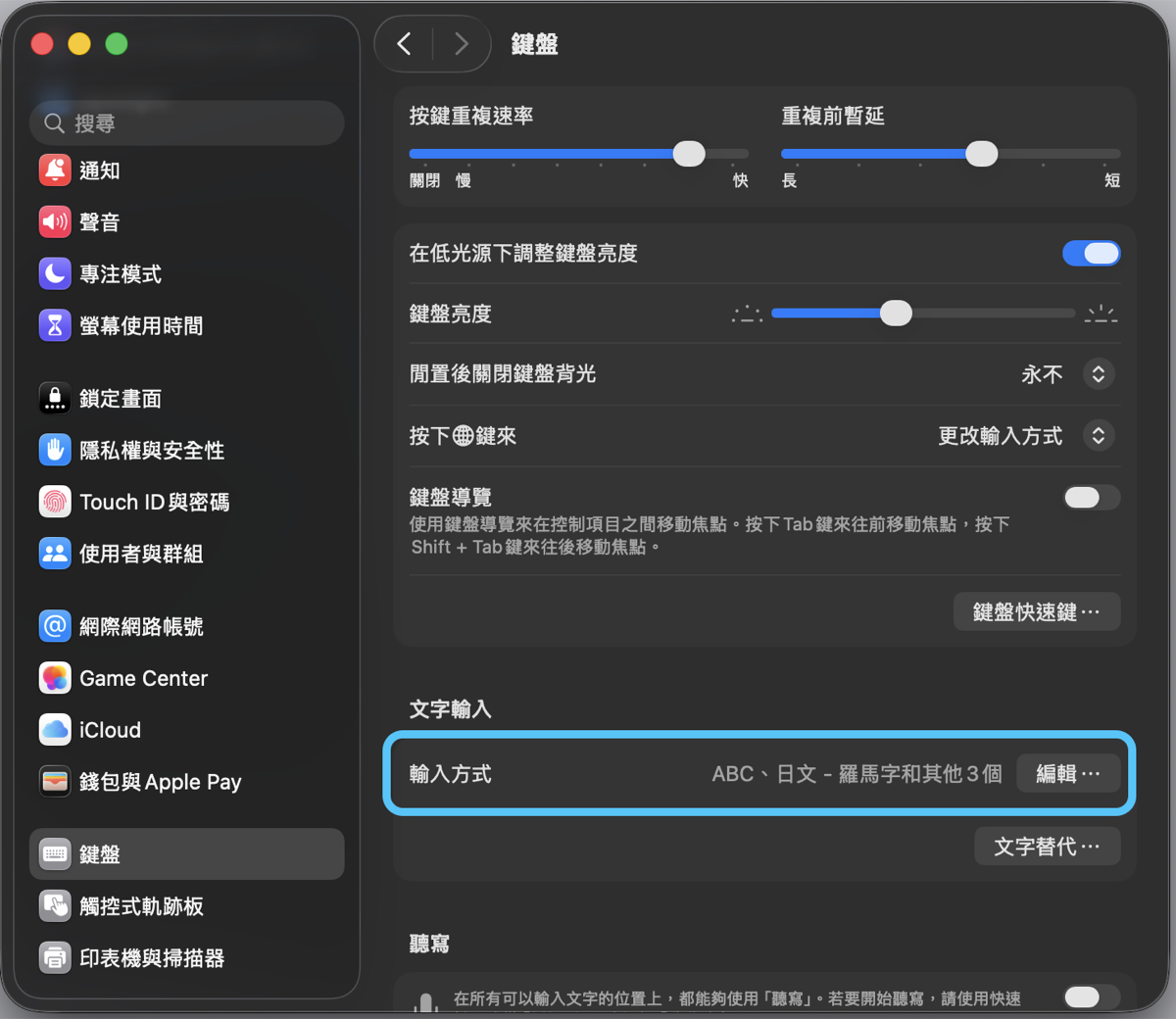The height and width of the screenshot is (1019, 1176).
Task: Click the 短 label under delay slider
Action: [1112, 180]
